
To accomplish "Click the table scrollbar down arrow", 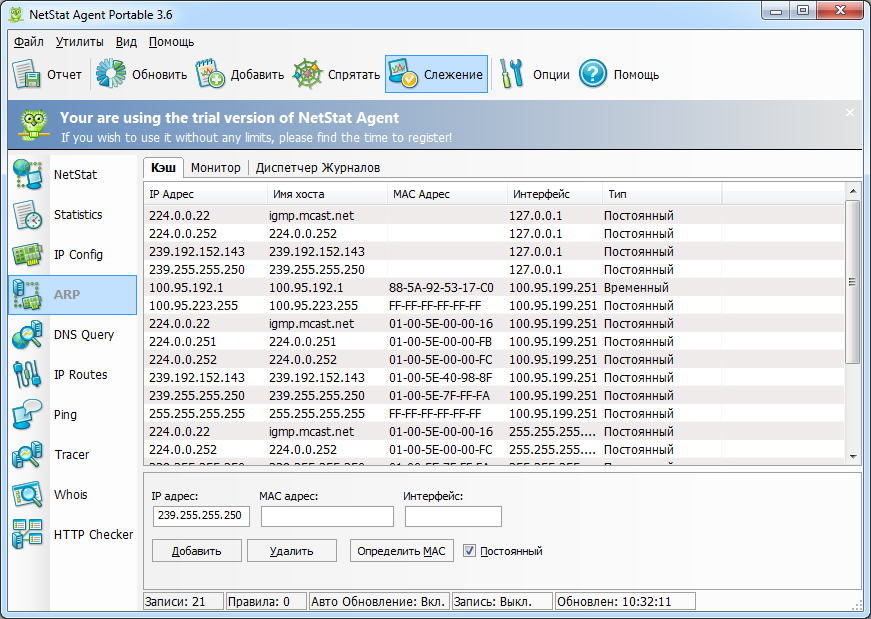I will pos(853,457).
